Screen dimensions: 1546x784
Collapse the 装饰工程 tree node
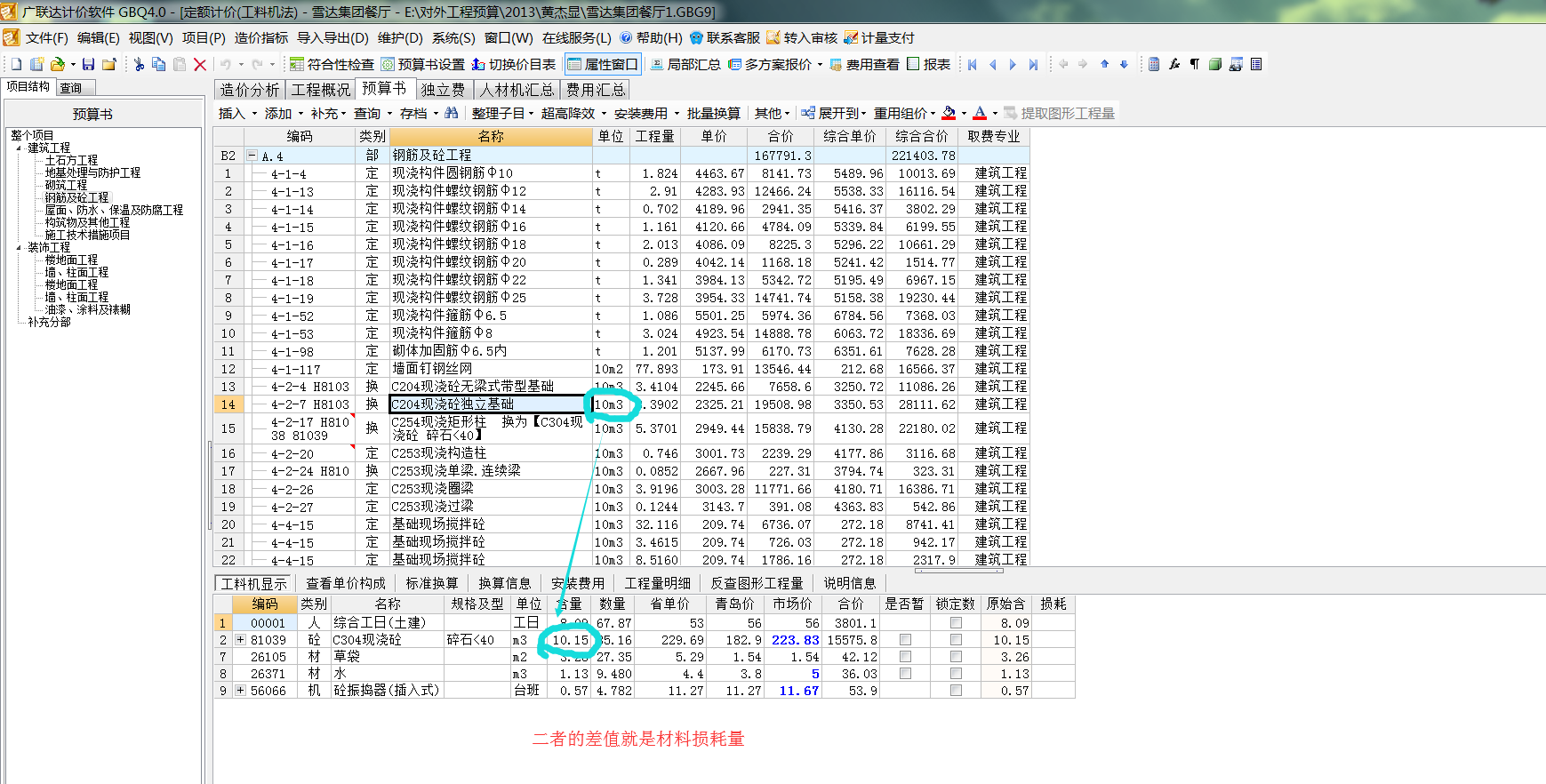click(x=19, y=248)
